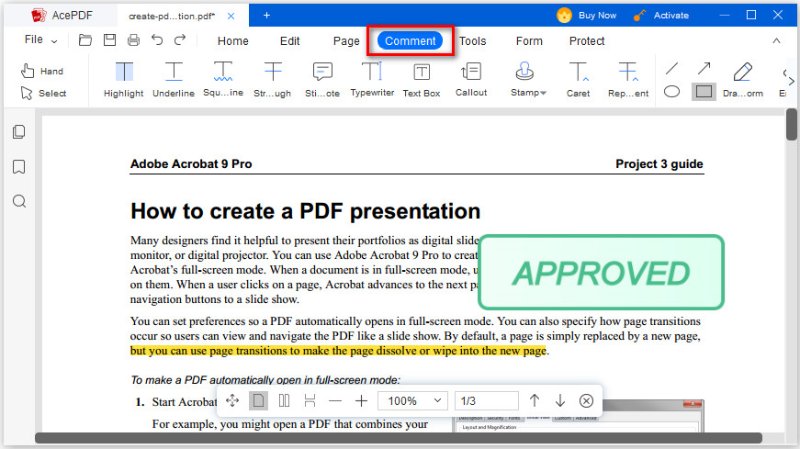
Task: Go to the previous page
Action: (534, 401)
